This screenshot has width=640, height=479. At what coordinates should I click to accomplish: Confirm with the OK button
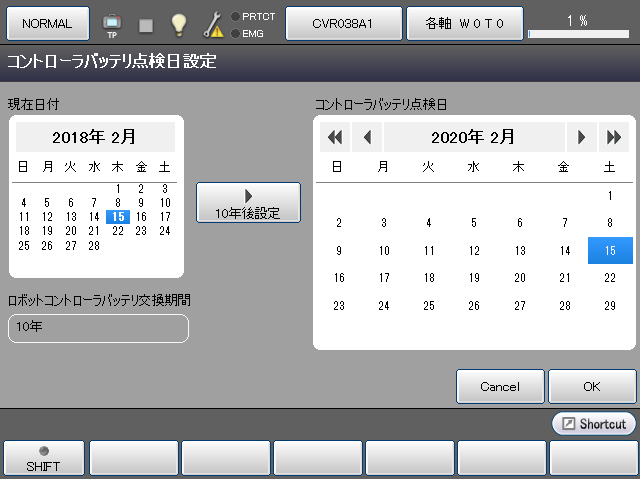click(x=592, y=386)
